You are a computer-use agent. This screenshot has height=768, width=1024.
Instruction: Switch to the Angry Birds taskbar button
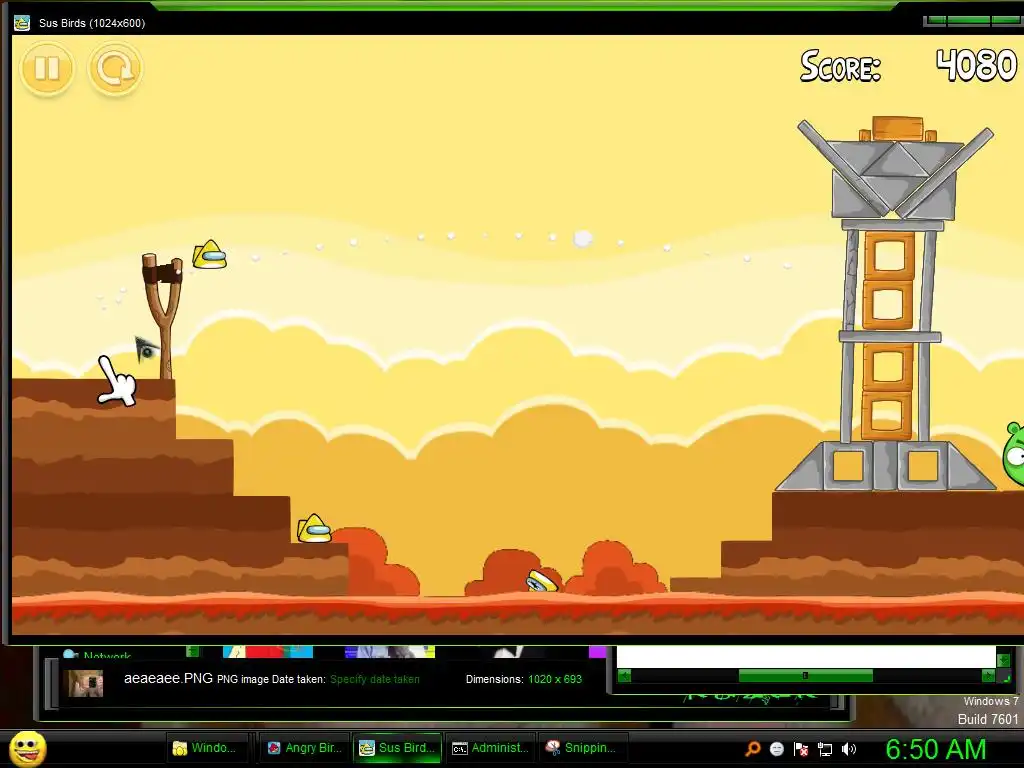(304, 748)
